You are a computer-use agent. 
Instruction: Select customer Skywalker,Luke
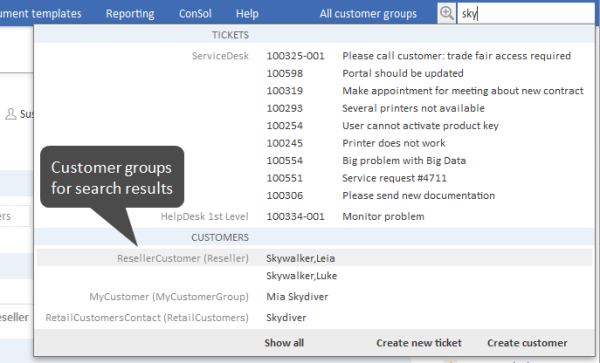(302, 276)
